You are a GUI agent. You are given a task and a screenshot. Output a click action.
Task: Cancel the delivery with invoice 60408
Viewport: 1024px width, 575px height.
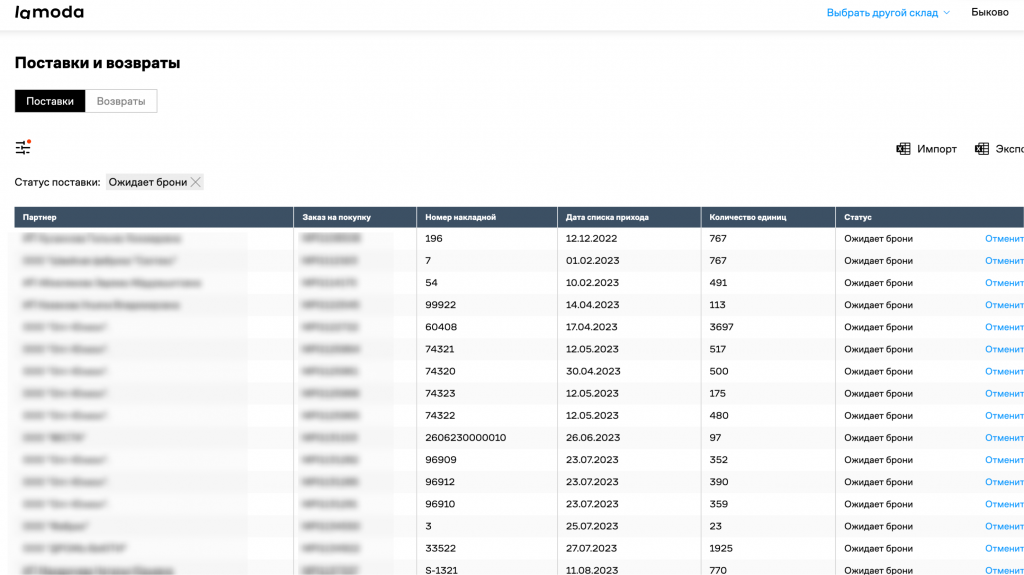click(1004, 327)
